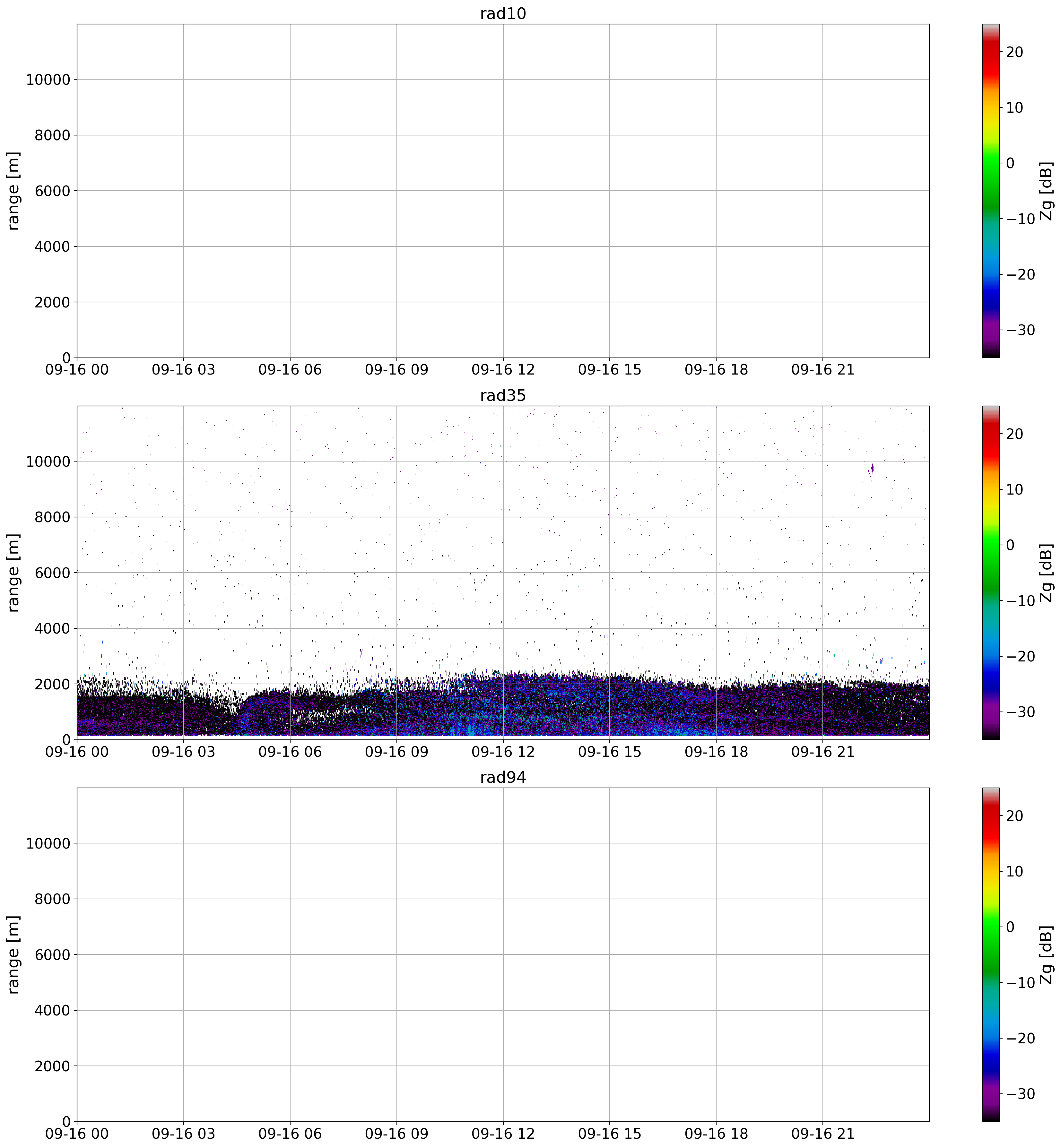Click the '09-16 00' tick label under rad94

tap(76, 1134)
